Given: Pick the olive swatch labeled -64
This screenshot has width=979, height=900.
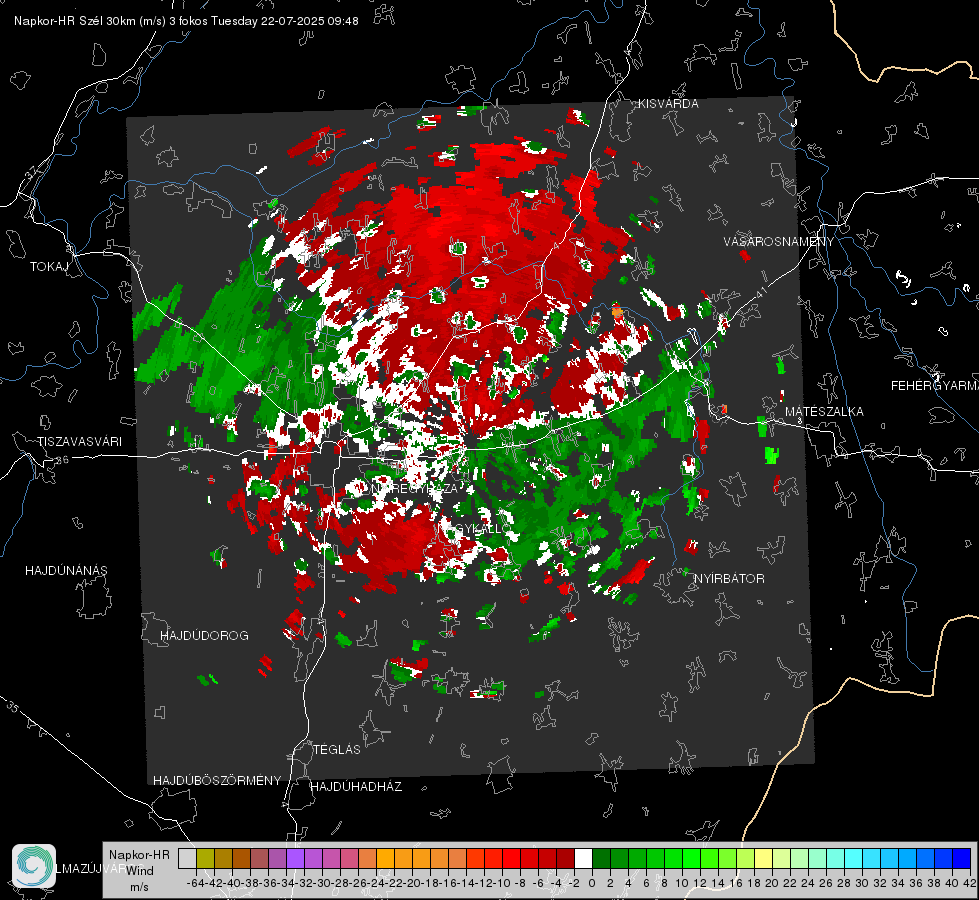Looking at the screenshot, I should point(205,859).
